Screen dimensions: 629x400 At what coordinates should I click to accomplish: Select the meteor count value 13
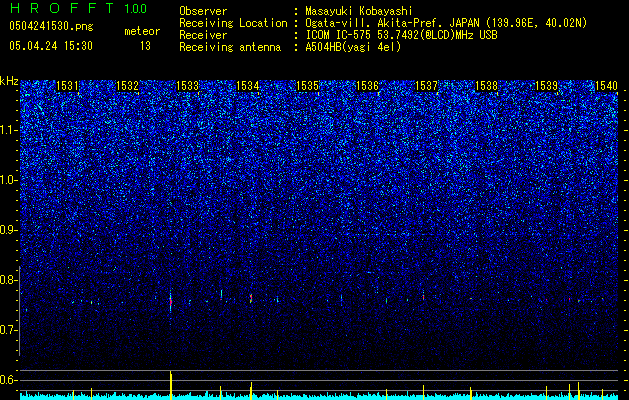coord(145,46)
